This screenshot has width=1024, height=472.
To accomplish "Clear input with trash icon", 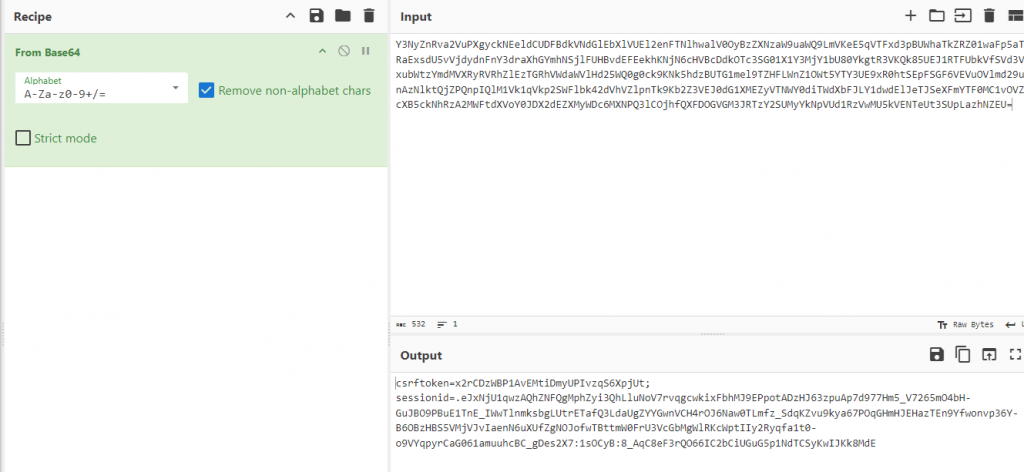I will click(989, 15).
